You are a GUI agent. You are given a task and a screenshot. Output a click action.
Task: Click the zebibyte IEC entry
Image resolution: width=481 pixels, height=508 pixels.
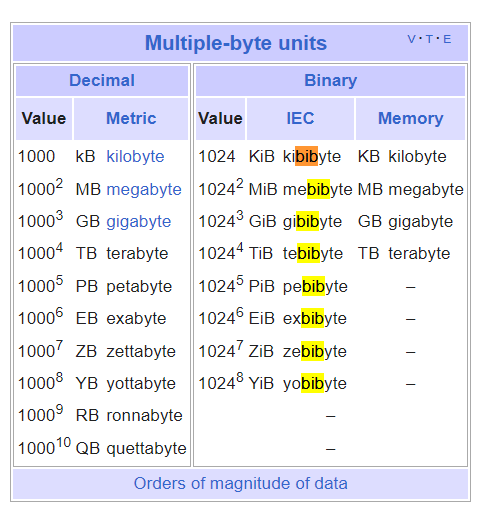click(315, 351)
